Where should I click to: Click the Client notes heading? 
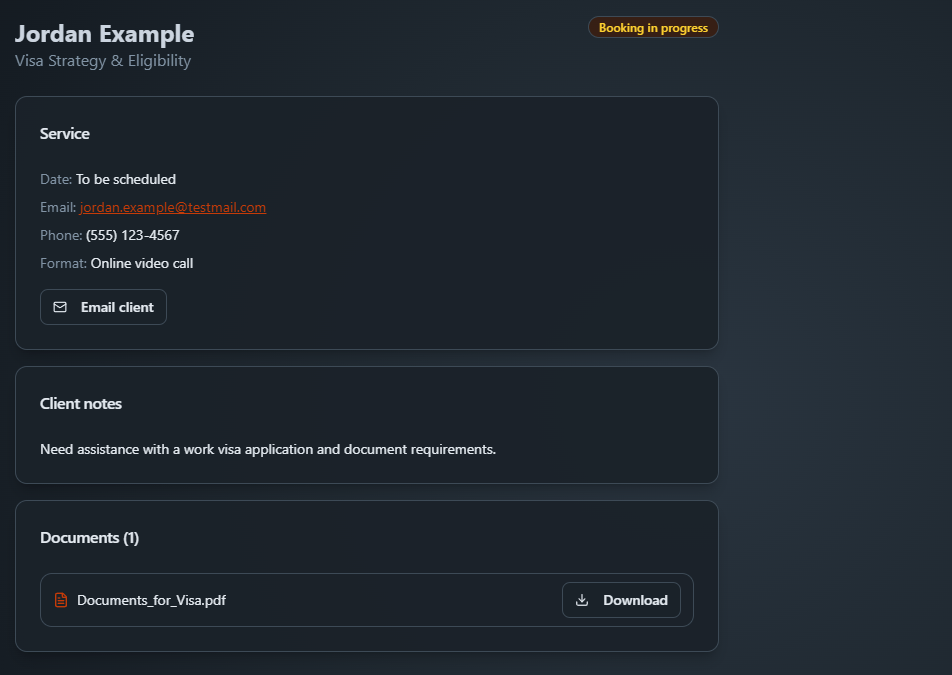pyautogui.click(x=81, y=404)
